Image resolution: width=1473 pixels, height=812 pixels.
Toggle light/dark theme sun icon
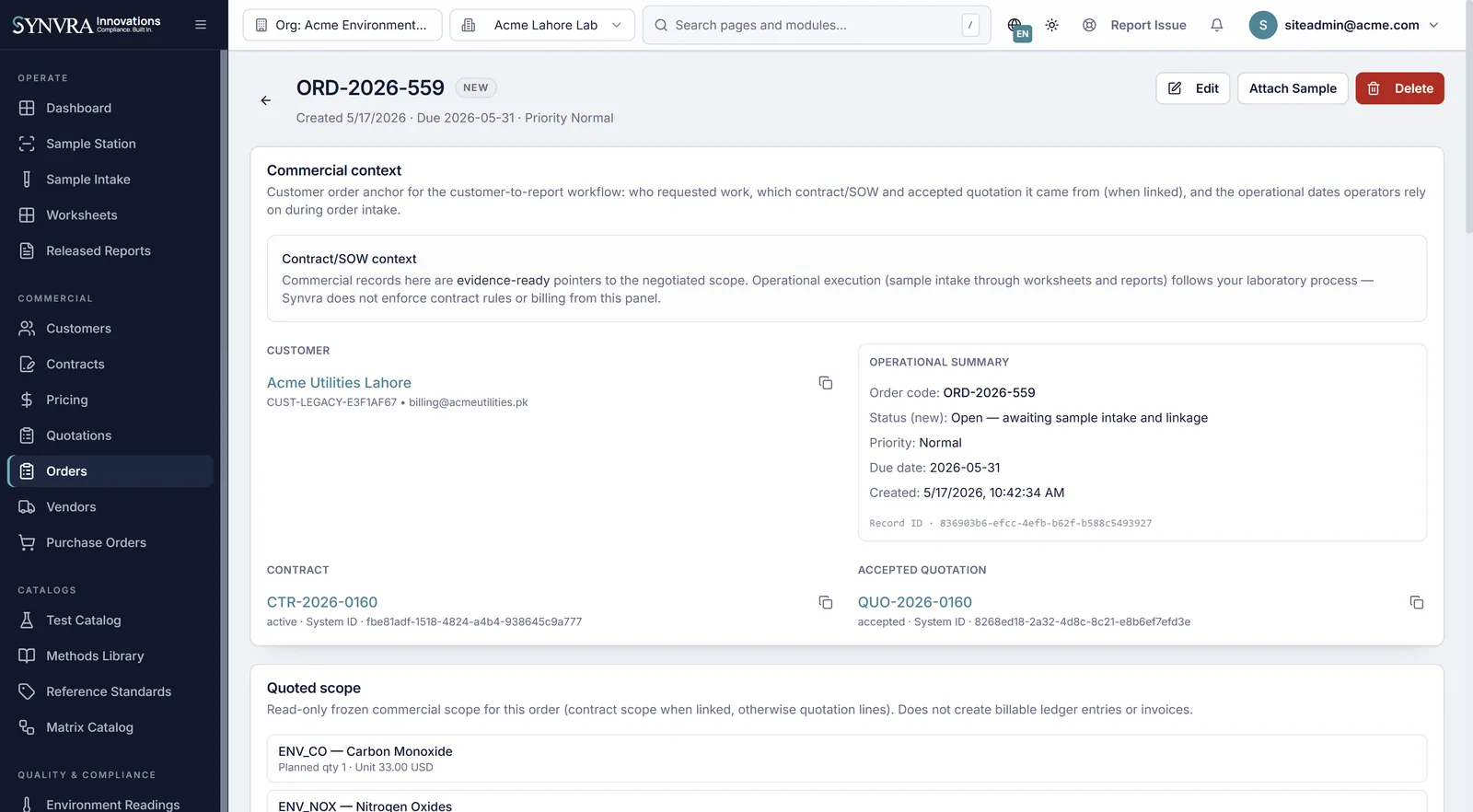(x=1051, y=25)
